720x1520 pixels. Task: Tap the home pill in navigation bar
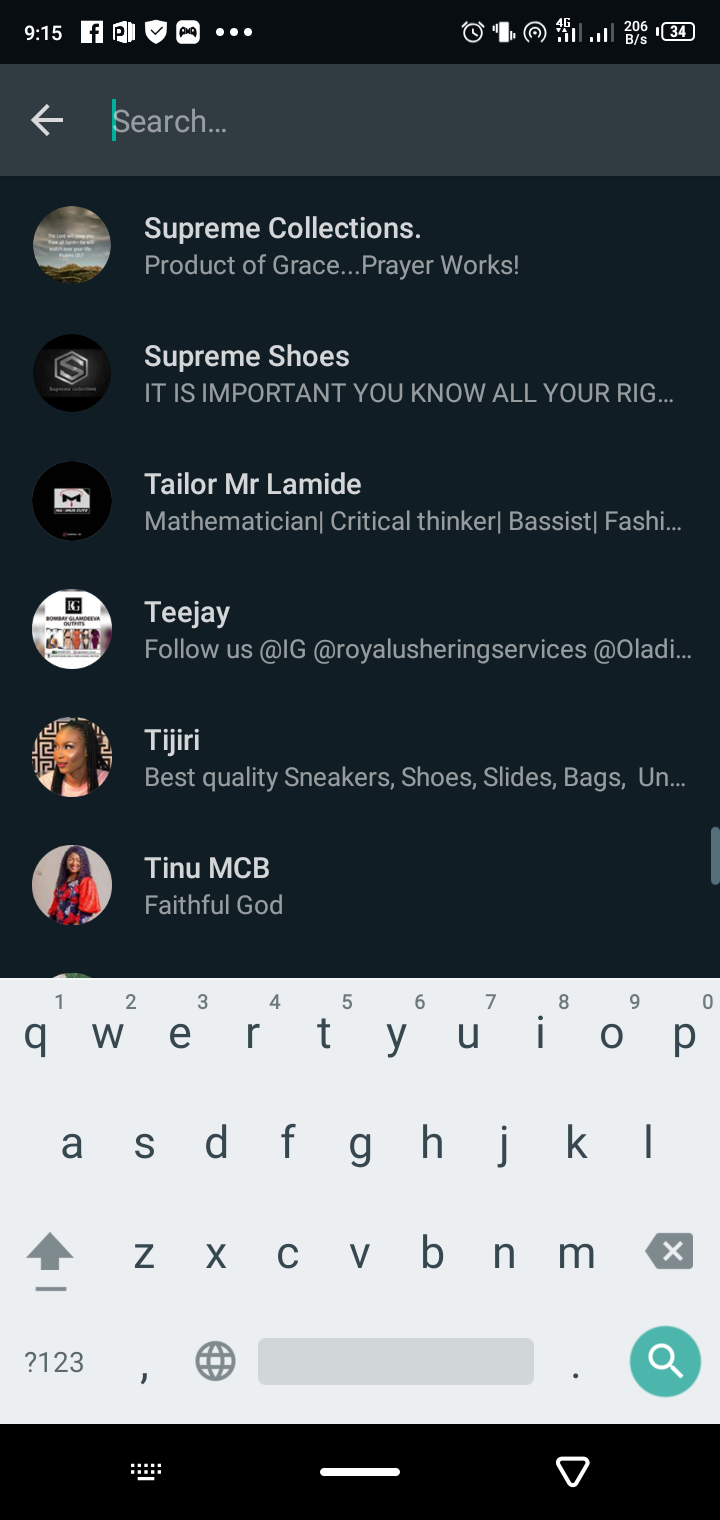point(360,1471)
